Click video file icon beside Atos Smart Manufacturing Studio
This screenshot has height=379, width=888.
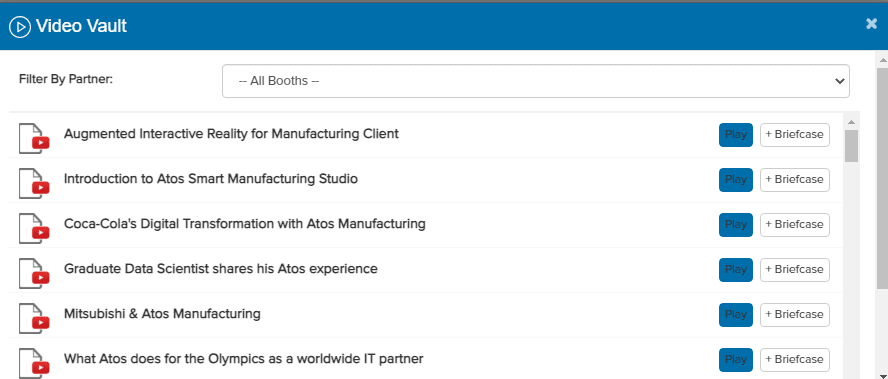point(34,183)
